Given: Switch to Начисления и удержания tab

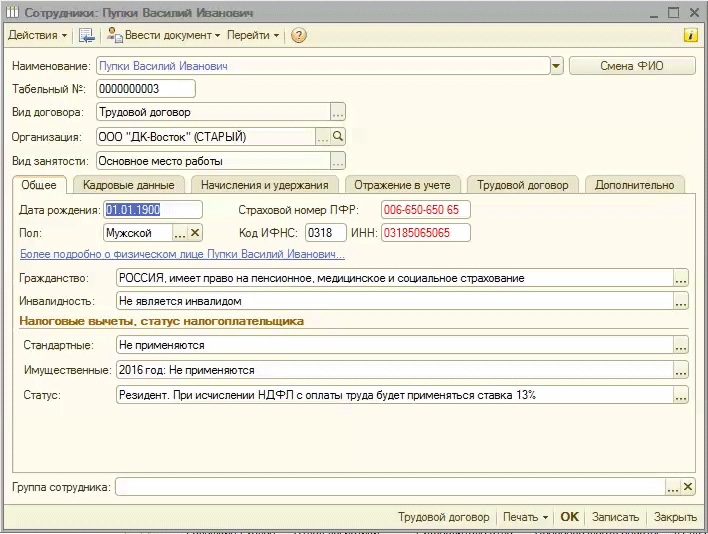Looking at the screenshot, I should click(264, 185).
